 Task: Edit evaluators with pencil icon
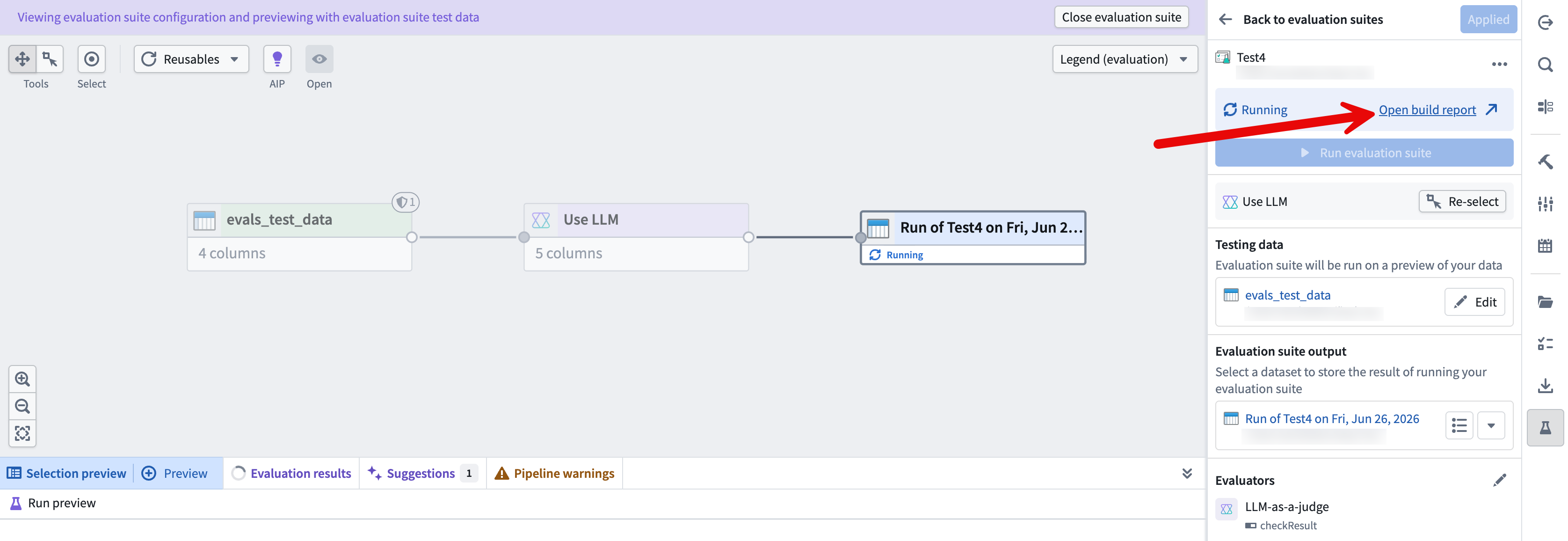click(1499, 480)
